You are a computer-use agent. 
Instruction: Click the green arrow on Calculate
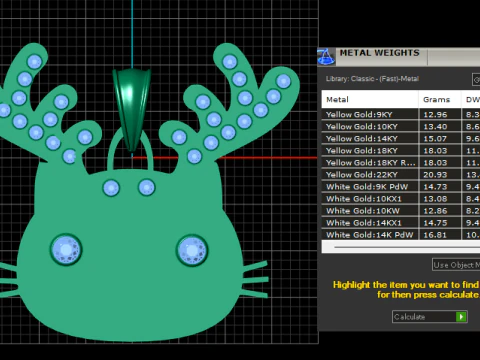[461, 317]
